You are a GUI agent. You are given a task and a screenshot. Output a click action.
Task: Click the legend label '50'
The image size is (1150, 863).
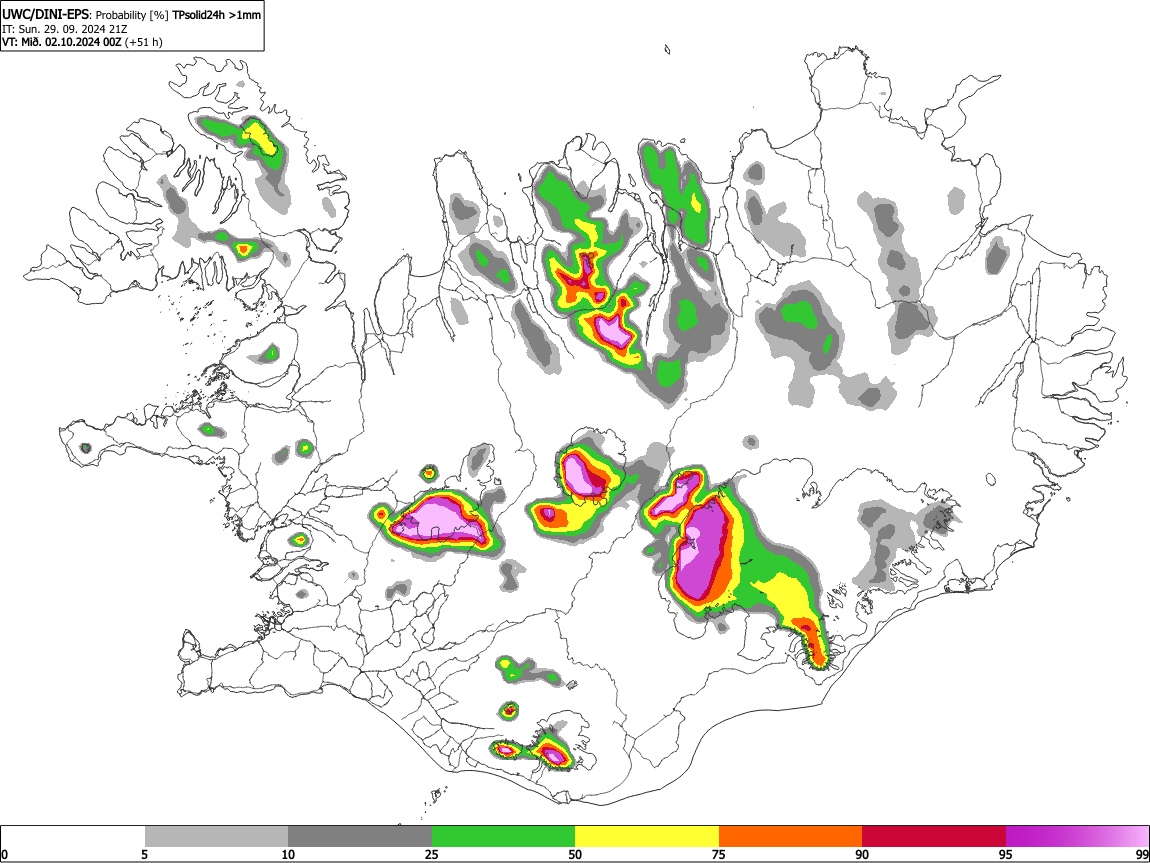tap(575, 854)
